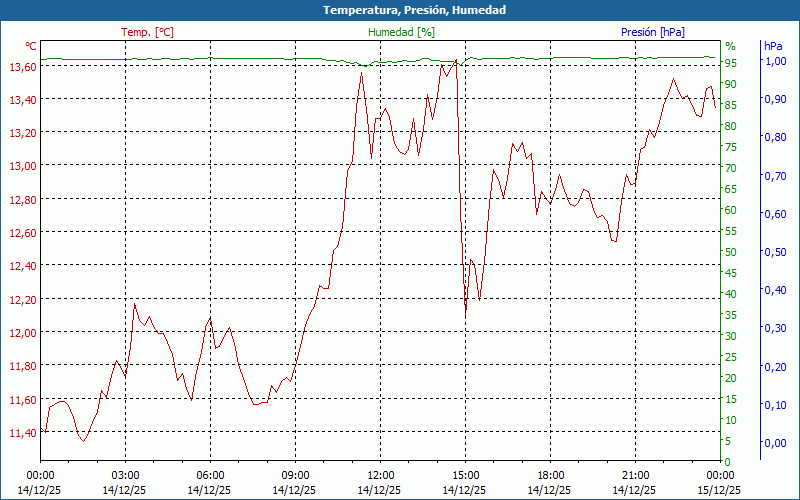Click the 12:00 time axis label
The image size is (800, 500).
click(380, 475)
